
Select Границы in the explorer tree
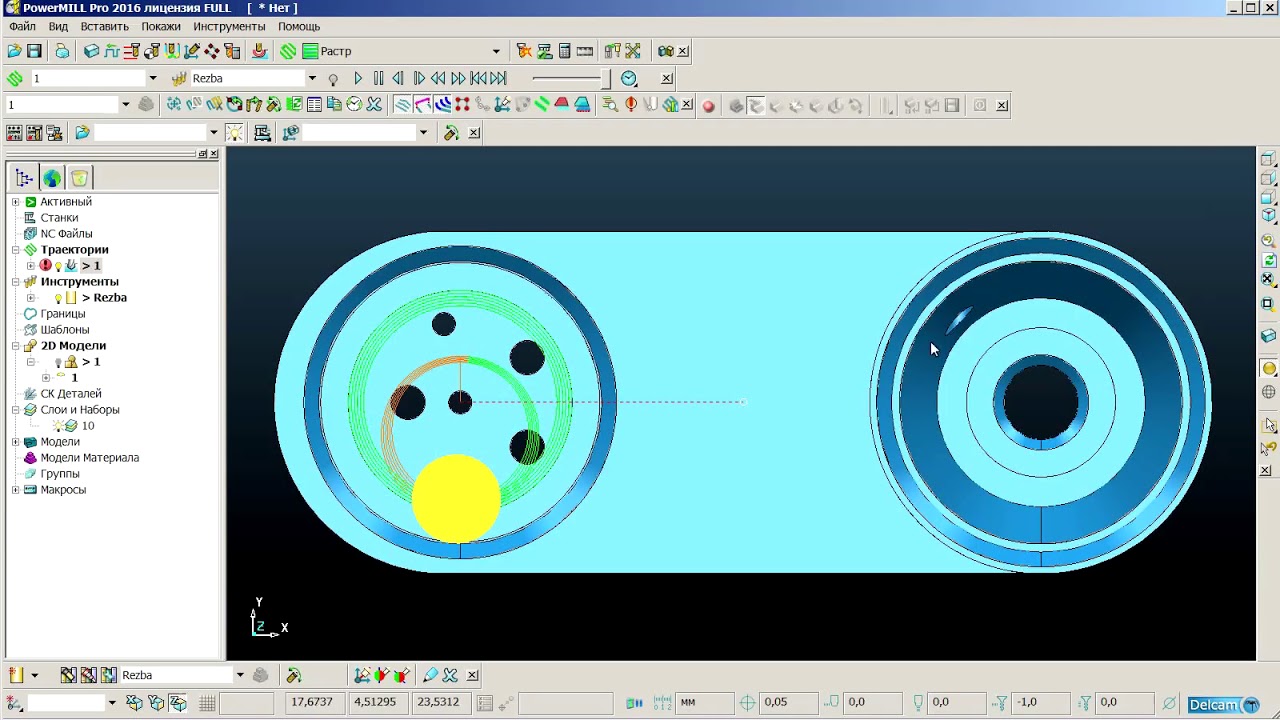point(62,314)
